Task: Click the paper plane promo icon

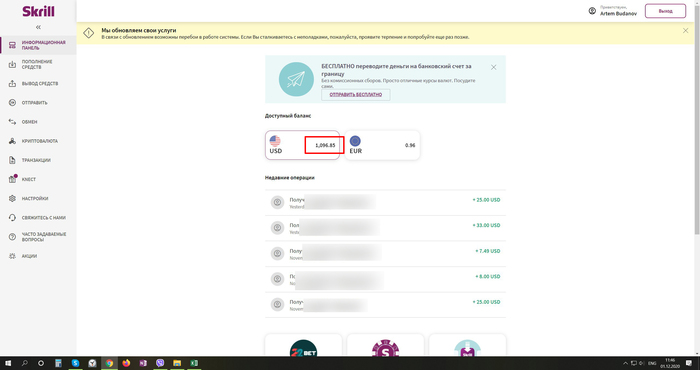Action: coord(296,79)
